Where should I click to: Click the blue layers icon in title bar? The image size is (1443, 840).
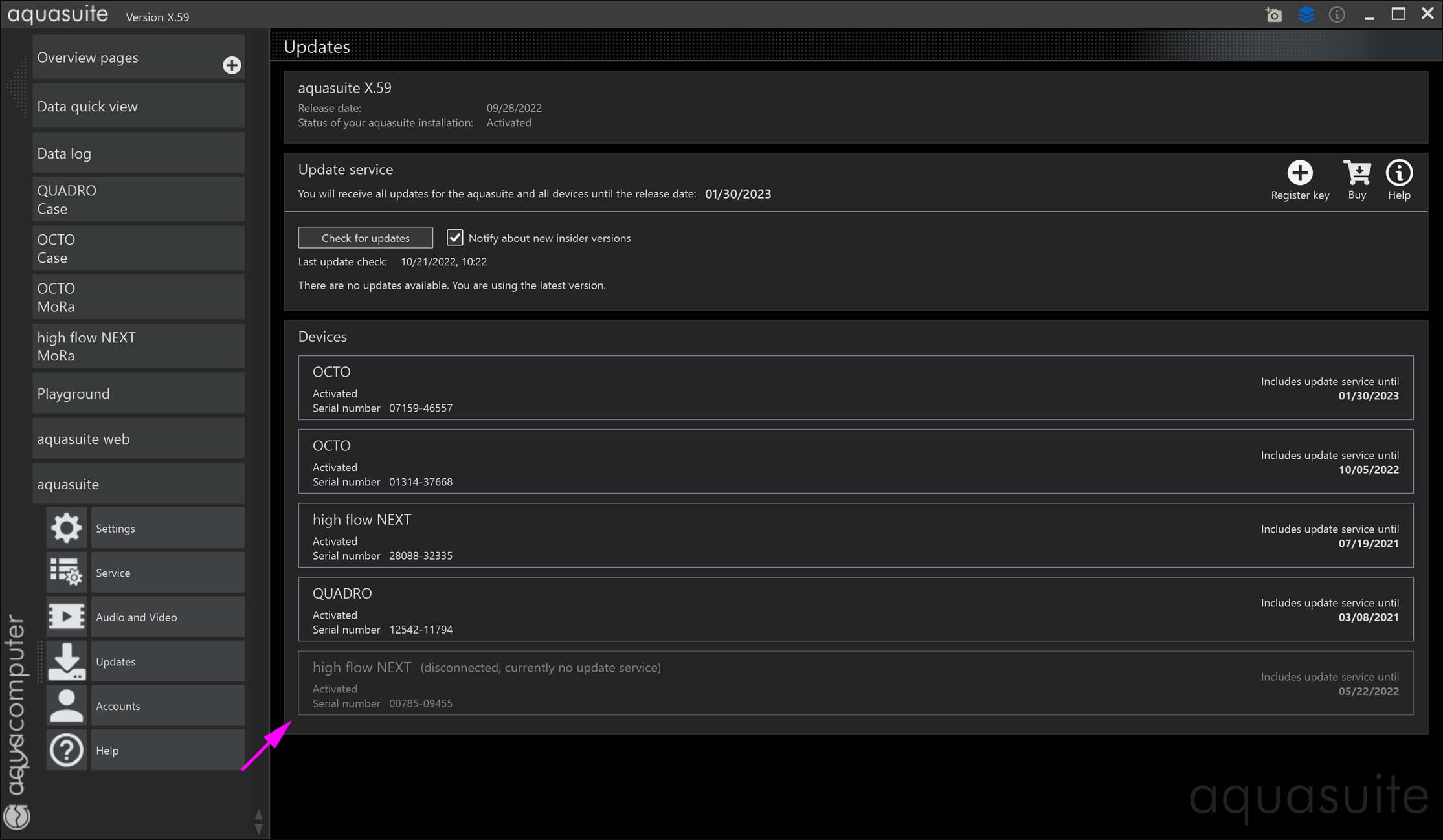click(1306, 15)
